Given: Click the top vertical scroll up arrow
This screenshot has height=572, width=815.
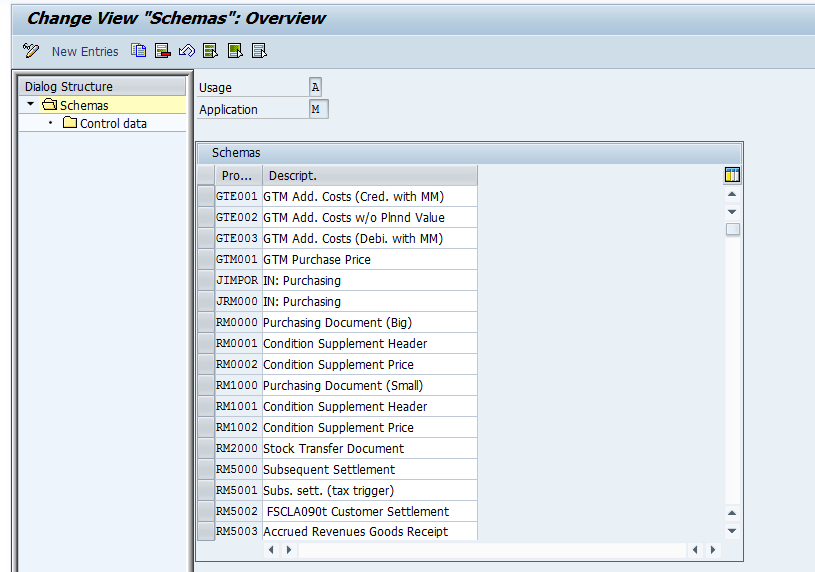Looking at the screenshot, I should [x=732, y=194].
